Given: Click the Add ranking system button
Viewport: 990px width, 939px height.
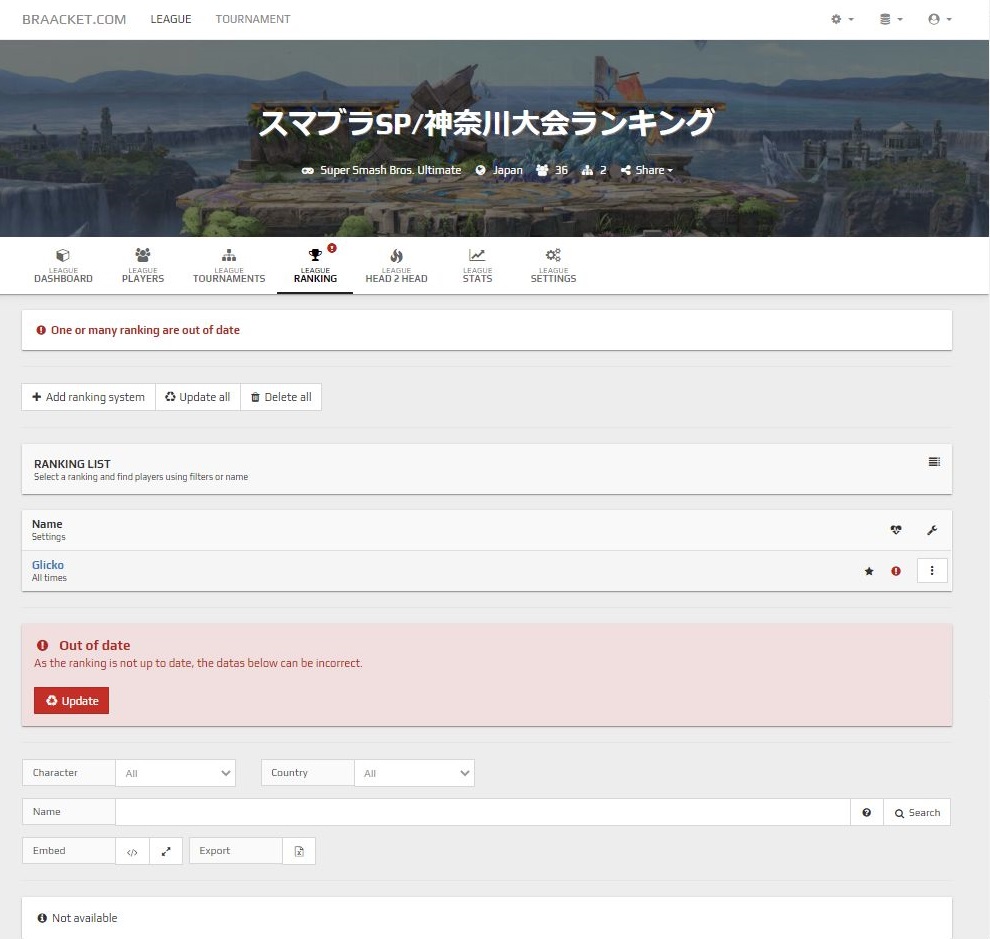Looking at the screenshot, I should coord(88,397).
